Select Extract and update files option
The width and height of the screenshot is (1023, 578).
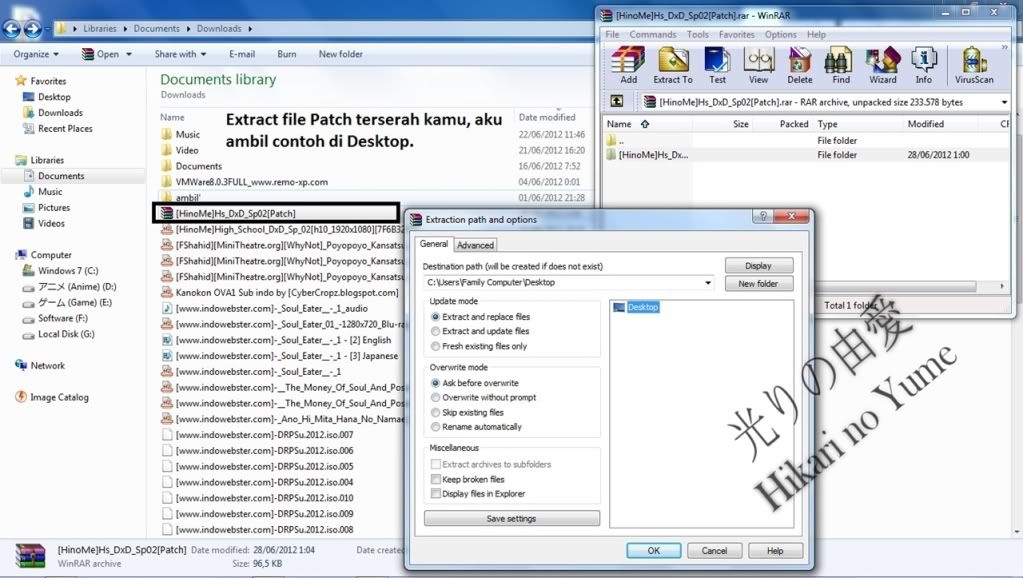coord(435,331)
